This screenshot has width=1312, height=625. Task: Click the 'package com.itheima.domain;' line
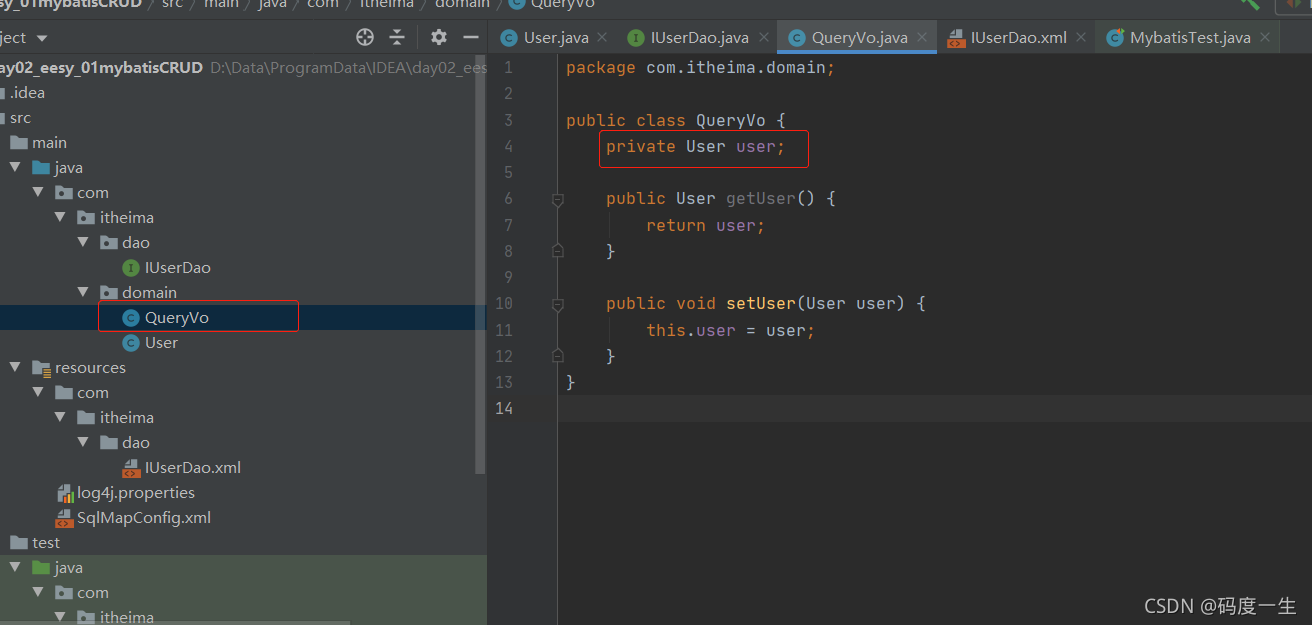pyautogui.click(x=700, y=68)
